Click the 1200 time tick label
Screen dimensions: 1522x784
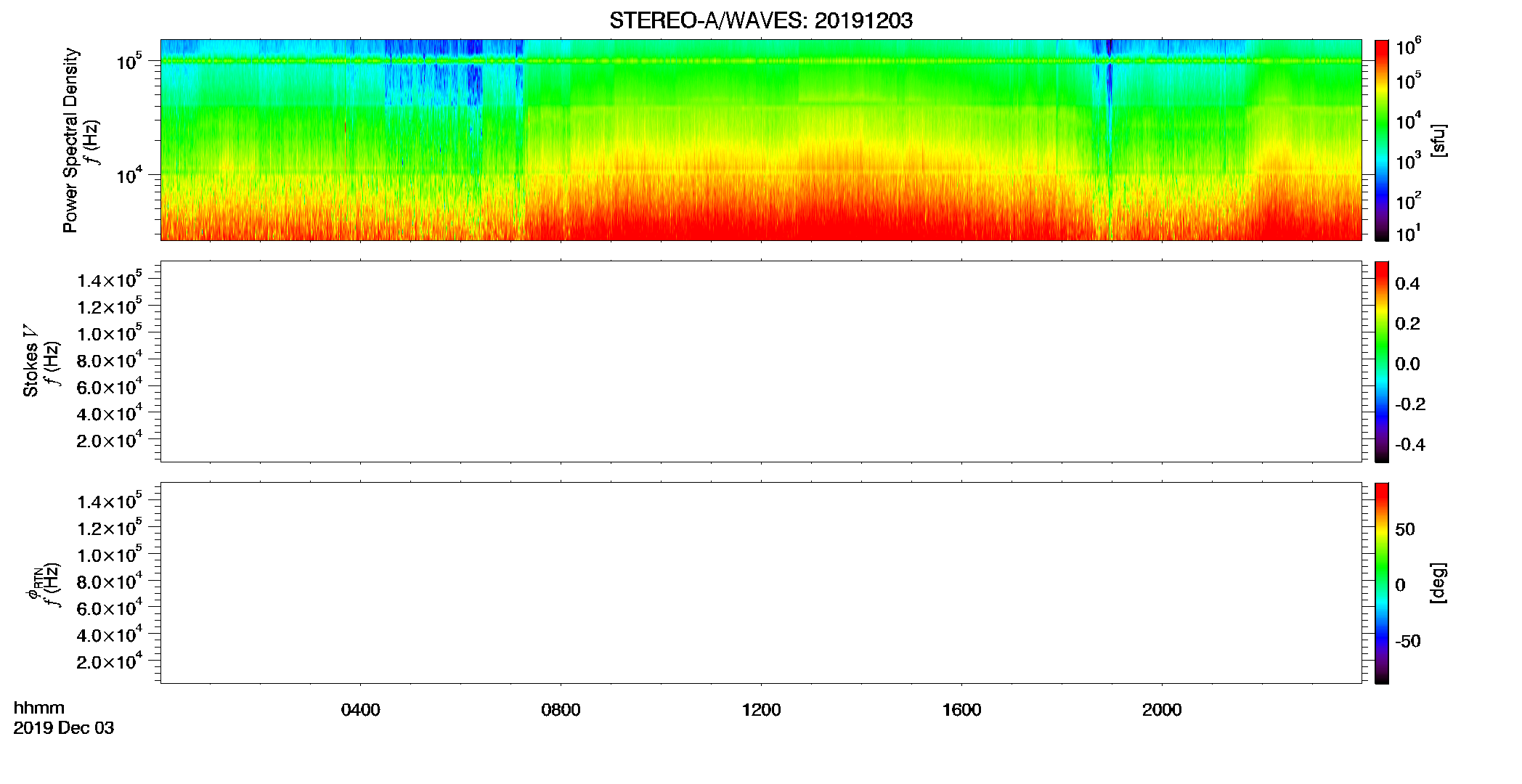pyautogui.click(x=761, y=710)
